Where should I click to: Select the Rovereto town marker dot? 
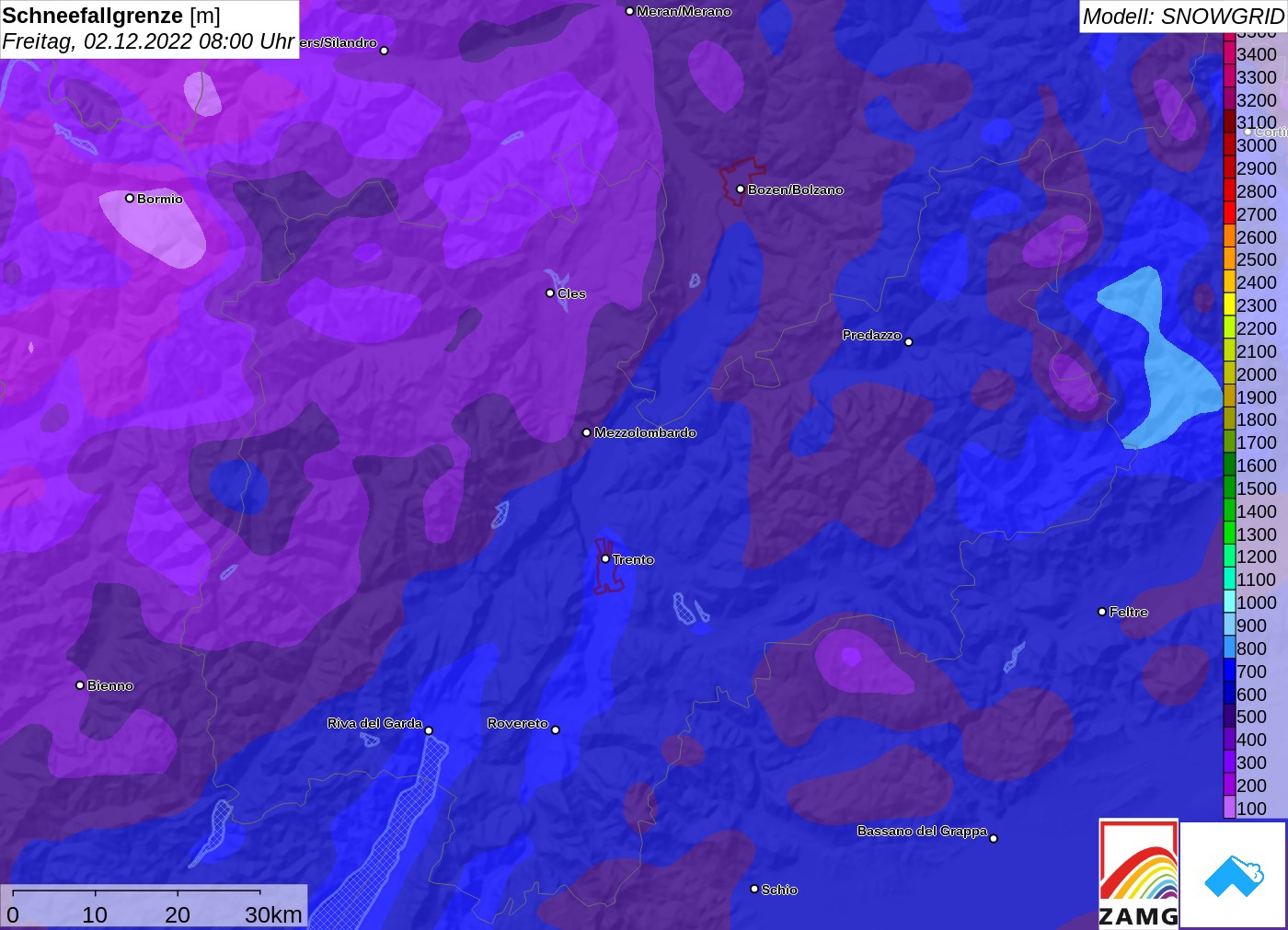(x=555, y=729)
